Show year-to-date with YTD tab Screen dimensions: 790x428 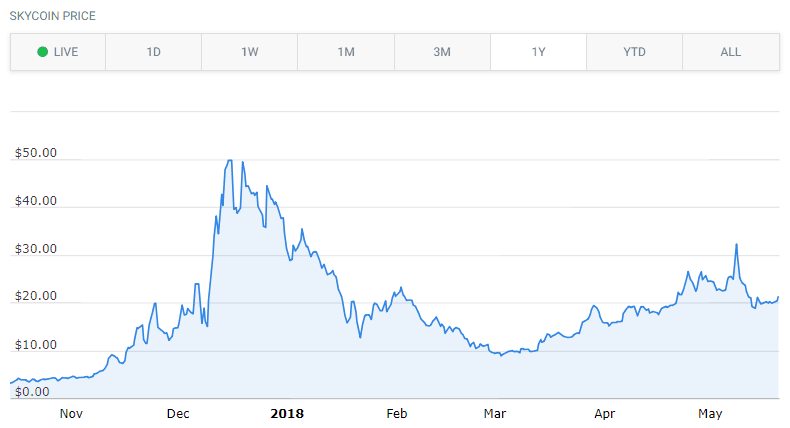(634, 52)
